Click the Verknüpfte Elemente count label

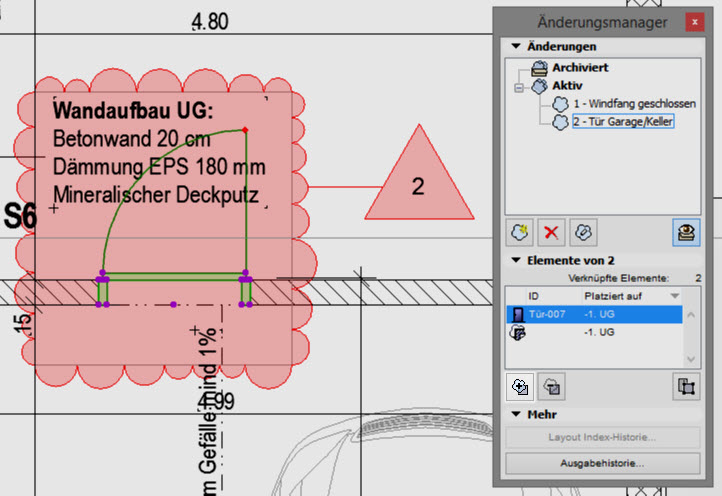618,278
